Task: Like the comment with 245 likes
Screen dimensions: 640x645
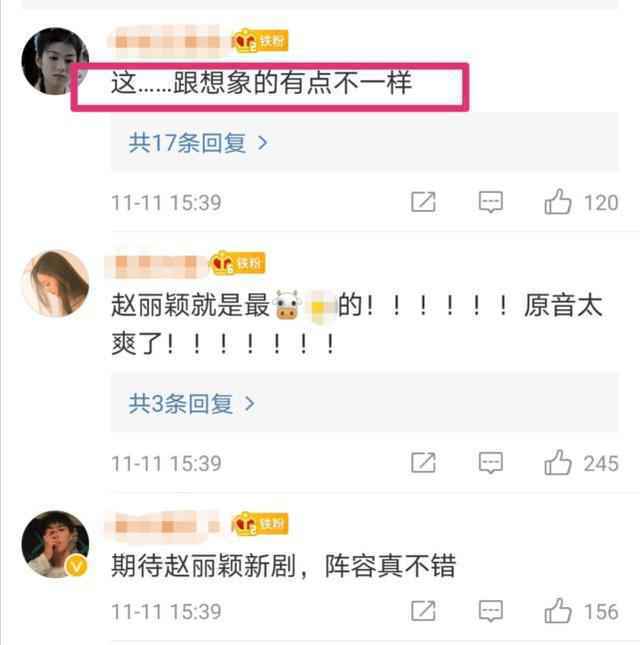Action: [558, 462]
